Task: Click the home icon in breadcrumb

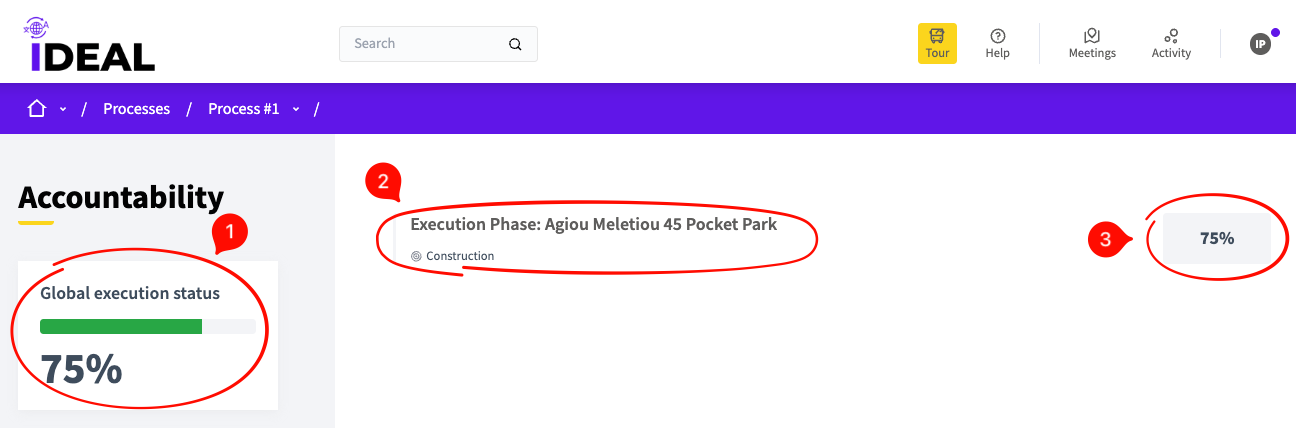Action: coord(37,109)
